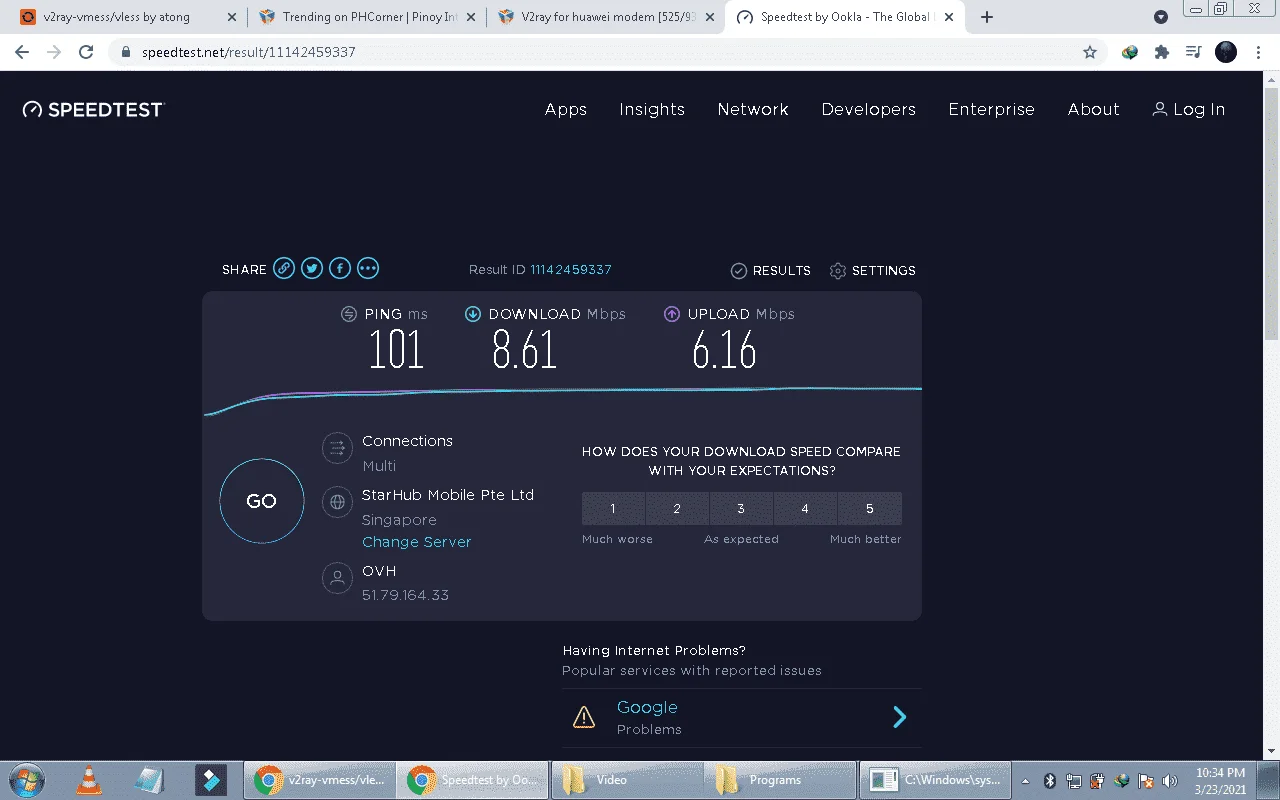
Task: Open the Programs folder taskbar window
Action: click(x=780, y=780)
